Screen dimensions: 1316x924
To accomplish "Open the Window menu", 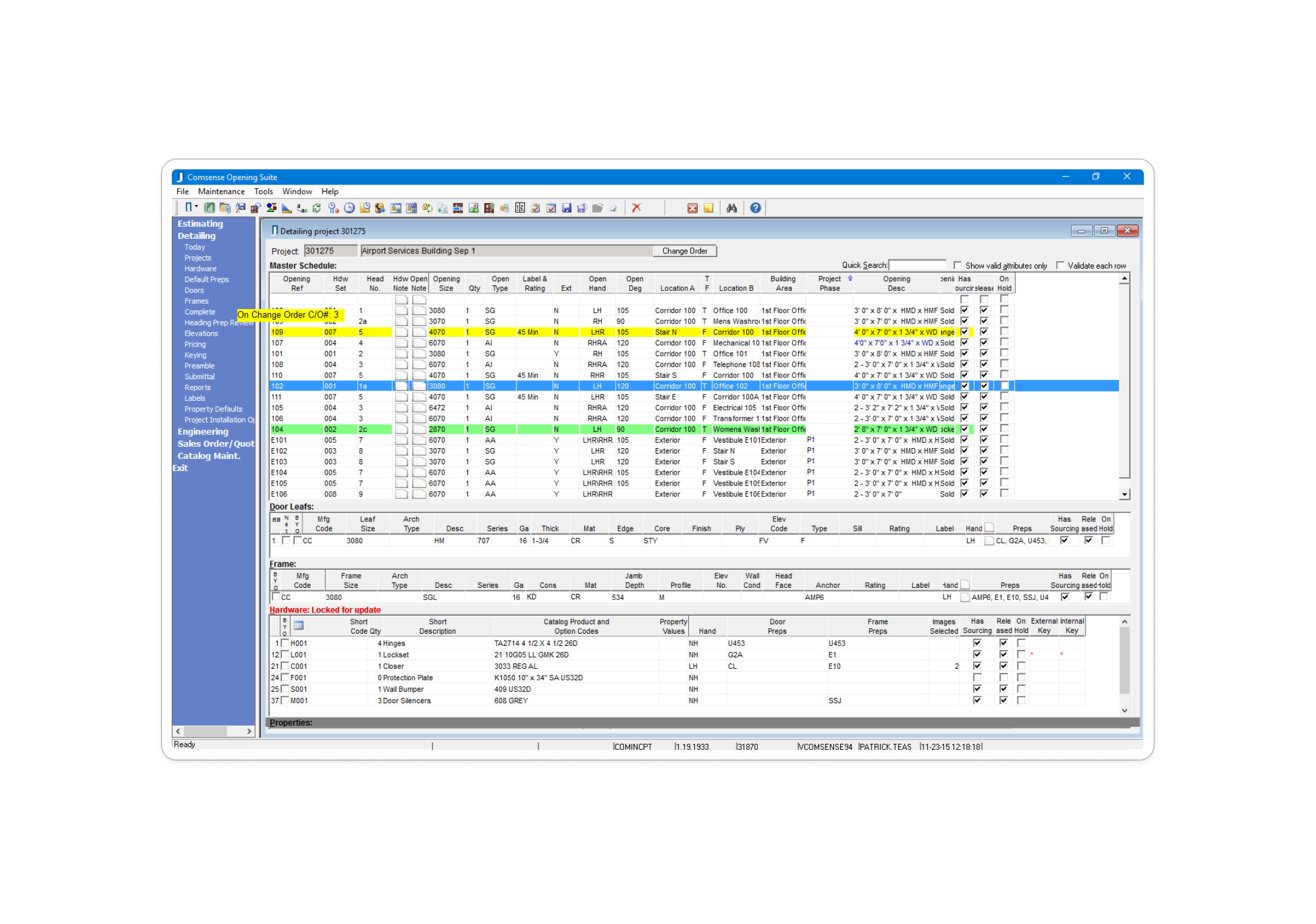I will pos(297,192).
